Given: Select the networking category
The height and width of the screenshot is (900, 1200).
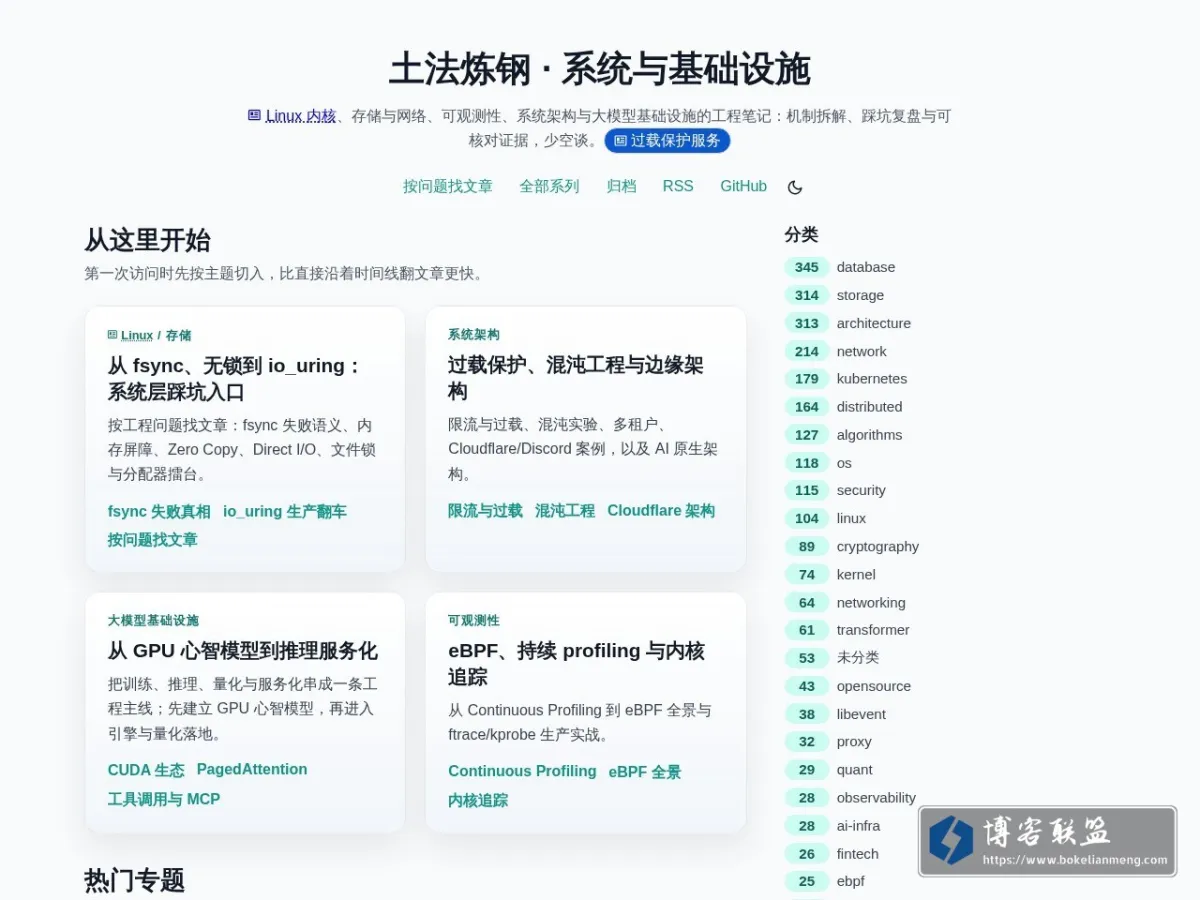Looking at the screenshot, I should (871, 602).
